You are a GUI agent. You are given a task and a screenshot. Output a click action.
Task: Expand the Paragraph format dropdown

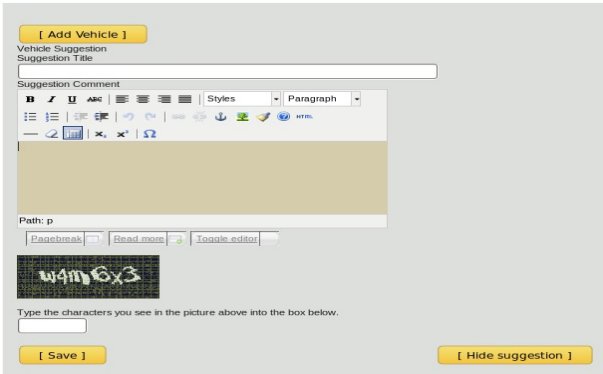click(322, 99)
